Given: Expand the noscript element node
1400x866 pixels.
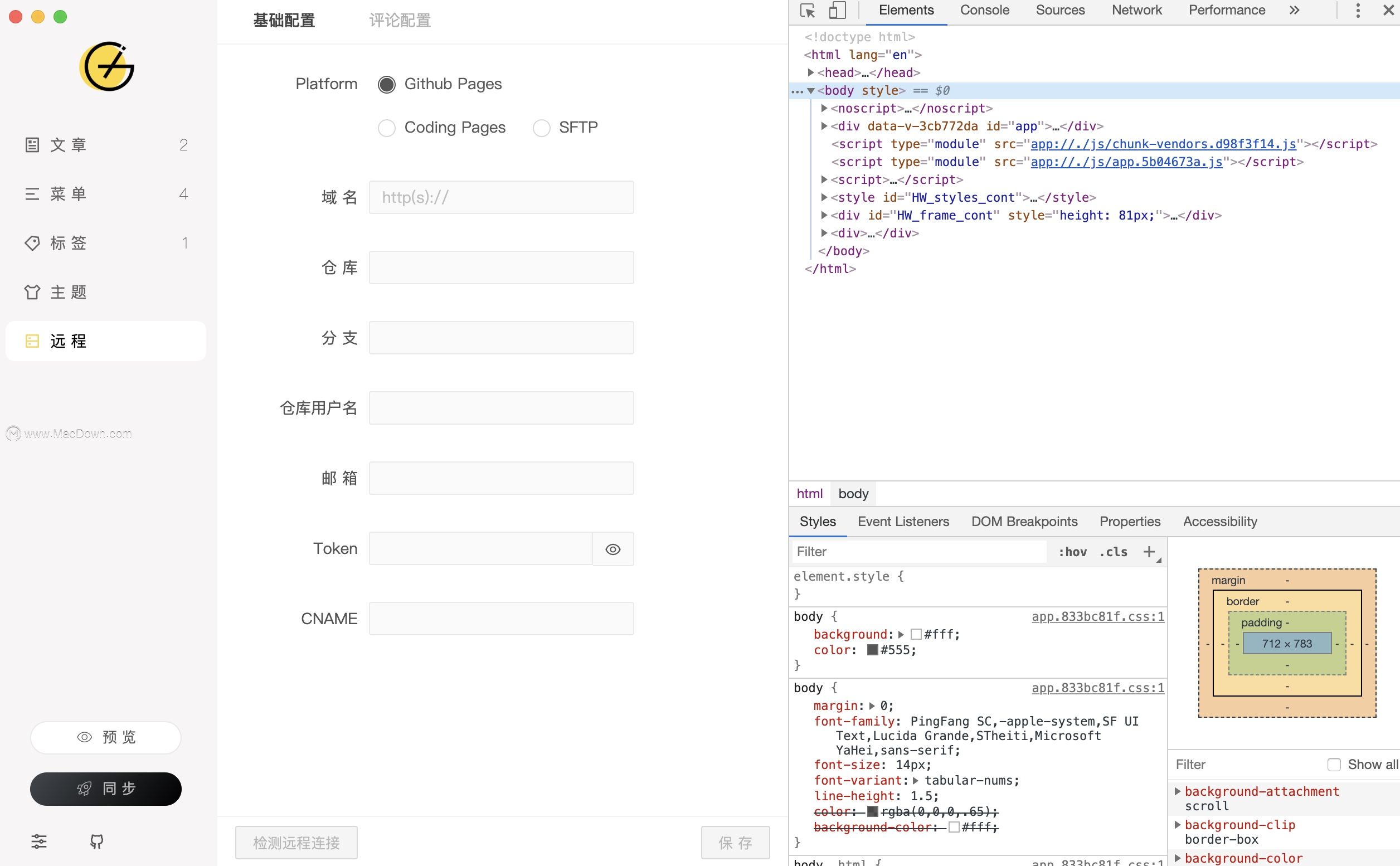Looking at the screenshot, I should [824, 108].
